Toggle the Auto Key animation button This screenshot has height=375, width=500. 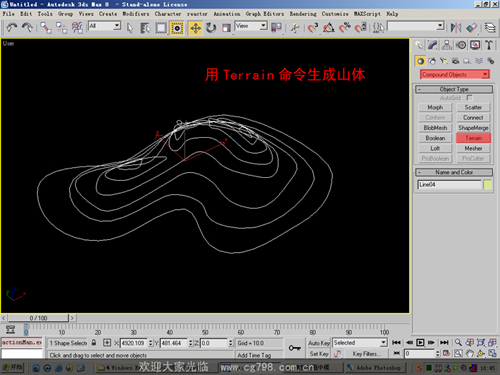(319, 343)
